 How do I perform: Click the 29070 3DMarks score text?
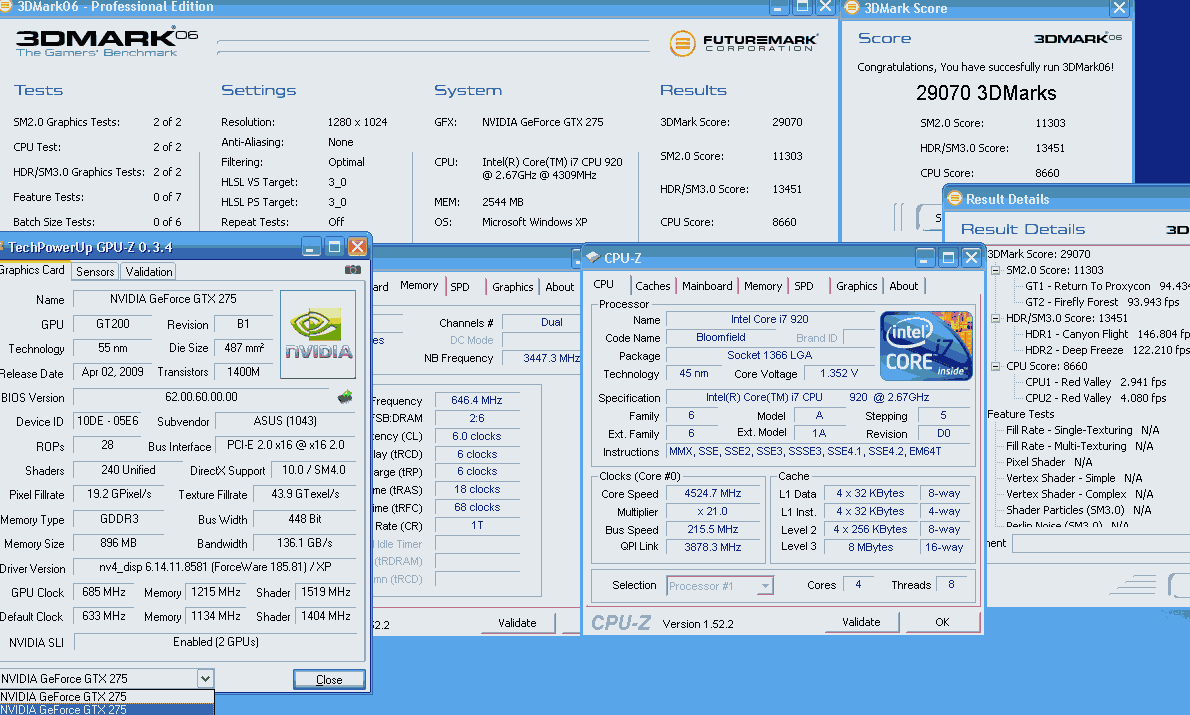986,93
